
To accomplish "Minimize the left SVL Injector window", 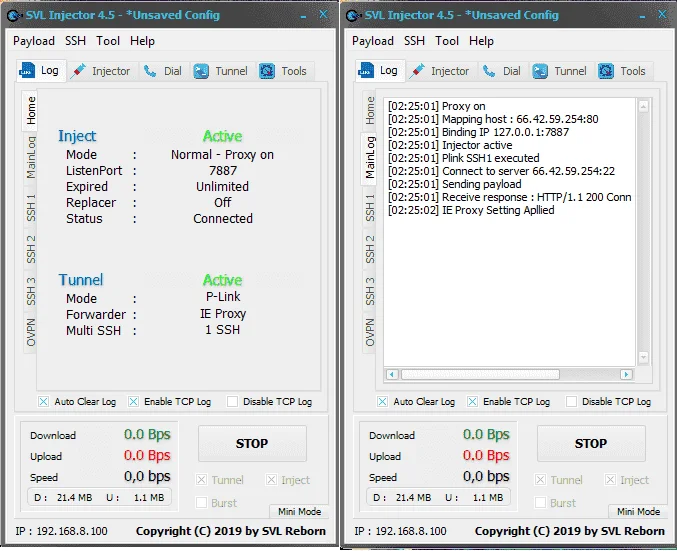I will (304, 16).
